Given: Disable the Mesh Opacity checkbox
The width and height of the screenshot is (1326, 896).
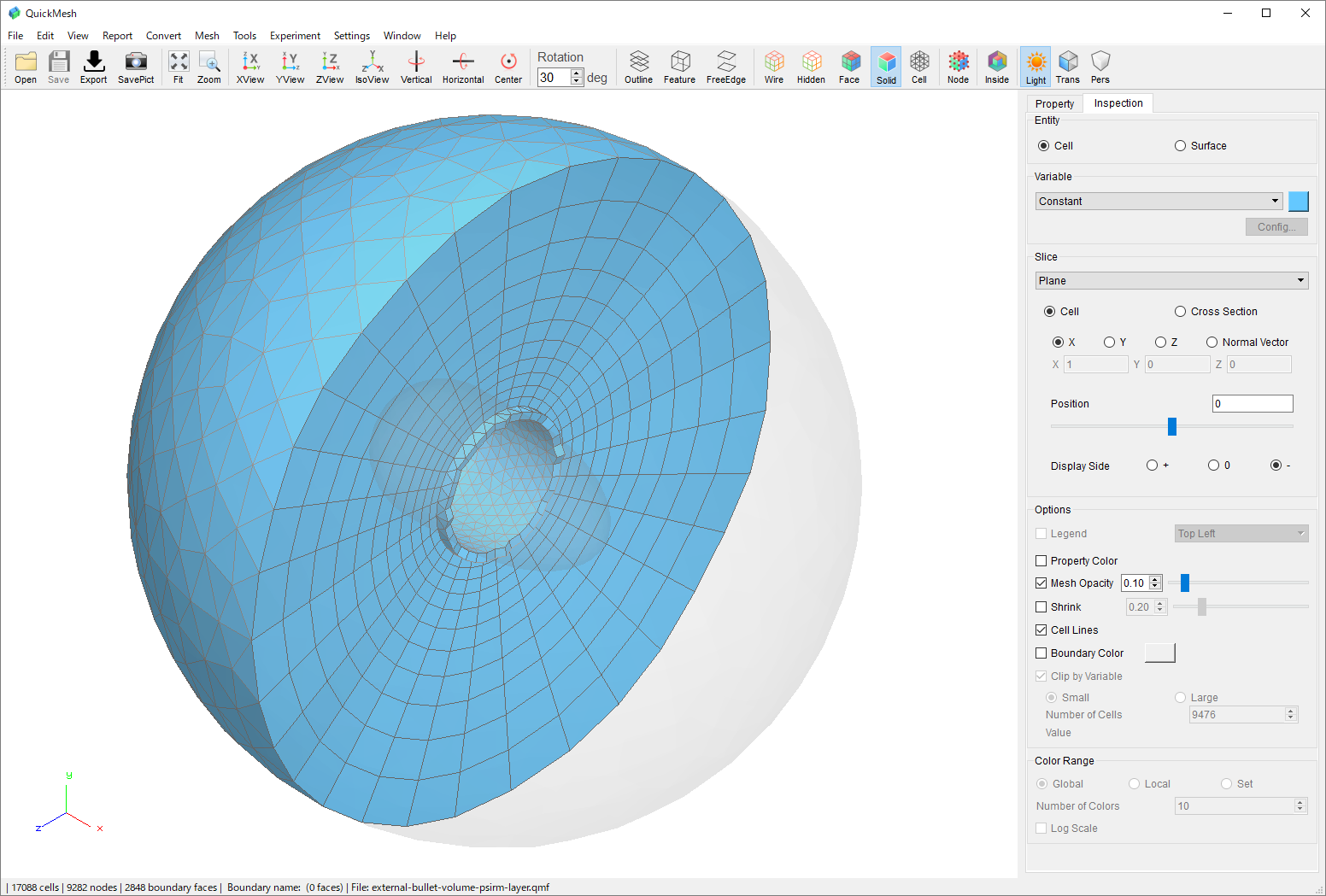Looking at the screenshot, I should tap(1041, 583).
